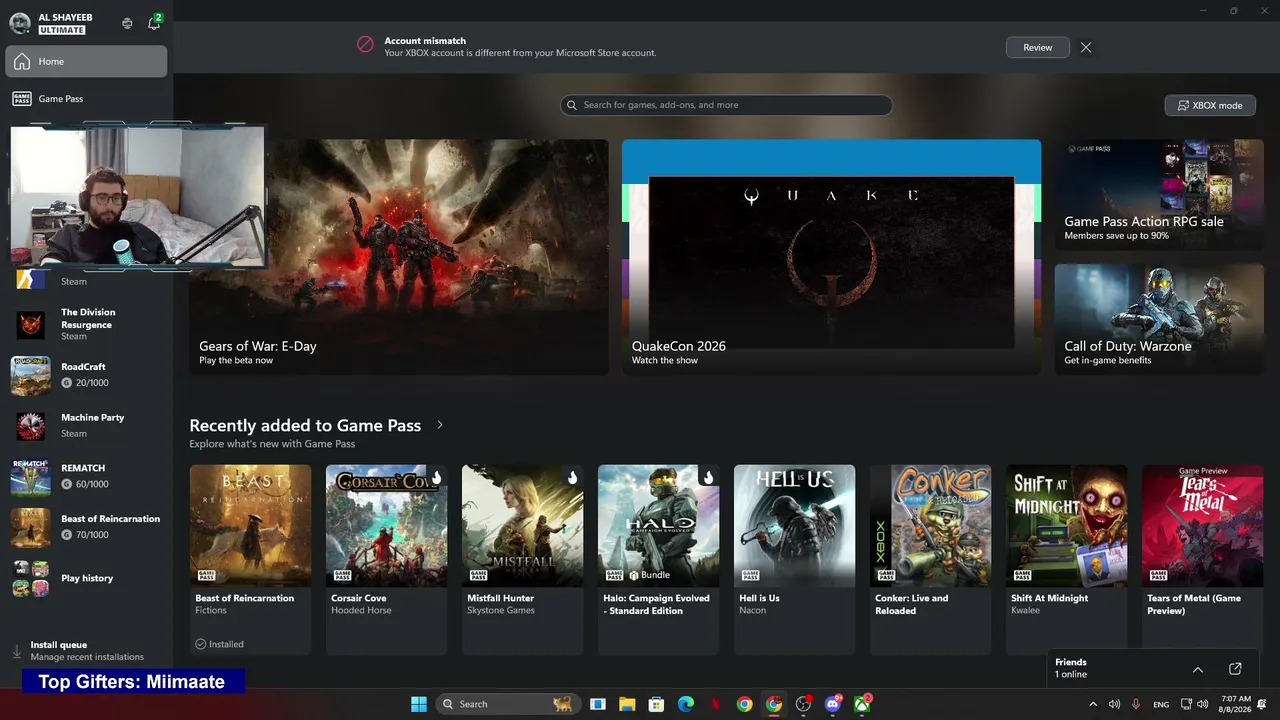Open the Tears of Metal game card
Image resolution: width=1280 pixels, height=720 pixels.
pyautogui.click(x=1202, y=559)
